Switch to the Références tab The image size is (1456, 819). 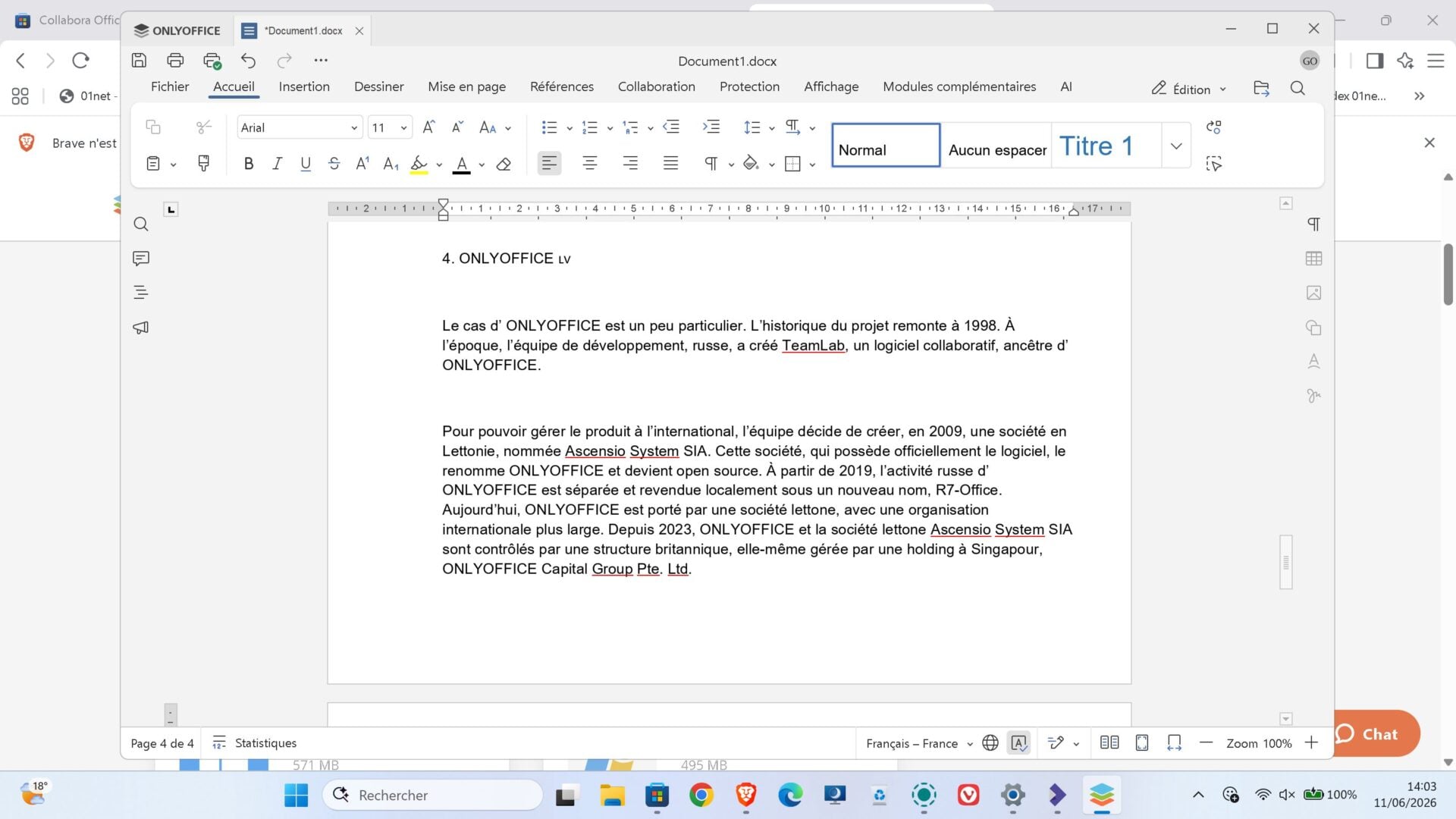[562, 86]
